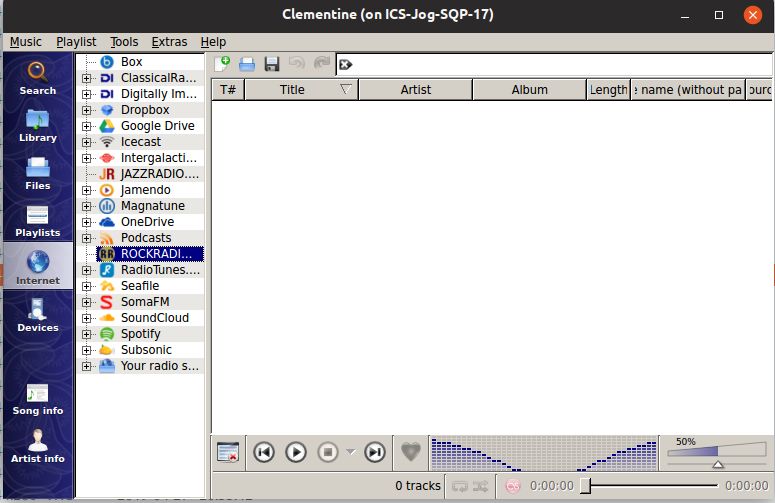Toggle shuffle mode in status bar
Screen dimensions: 775x503
pyautogui.click(x=480, y=486)
